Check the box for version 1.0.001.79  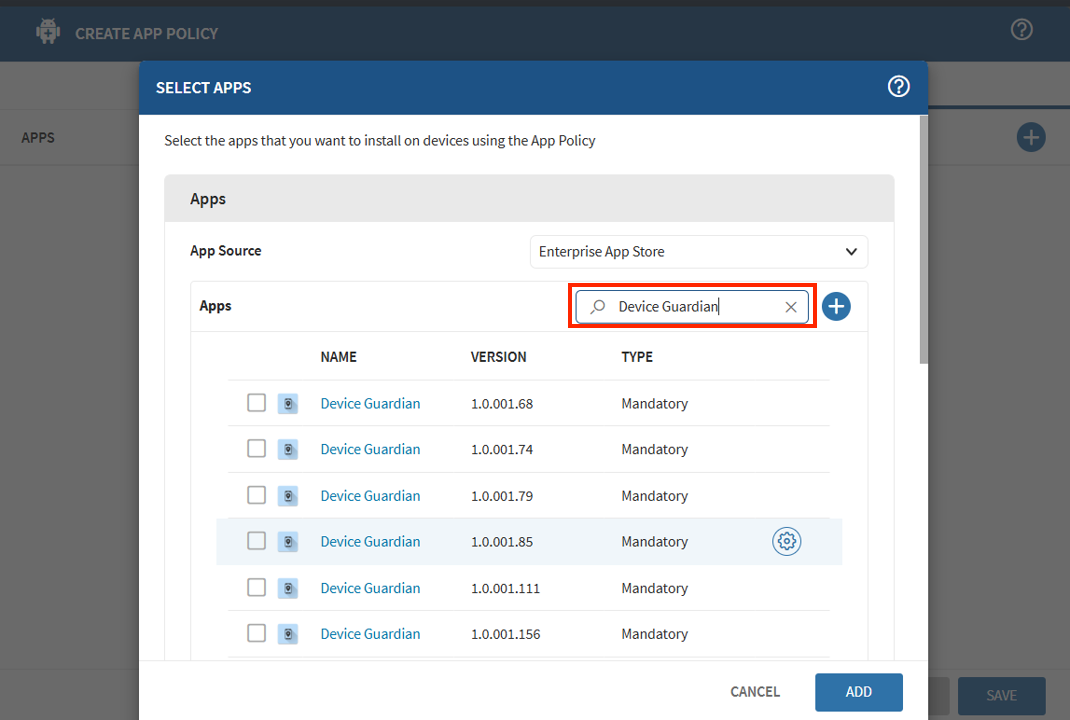tap(257, 495)
